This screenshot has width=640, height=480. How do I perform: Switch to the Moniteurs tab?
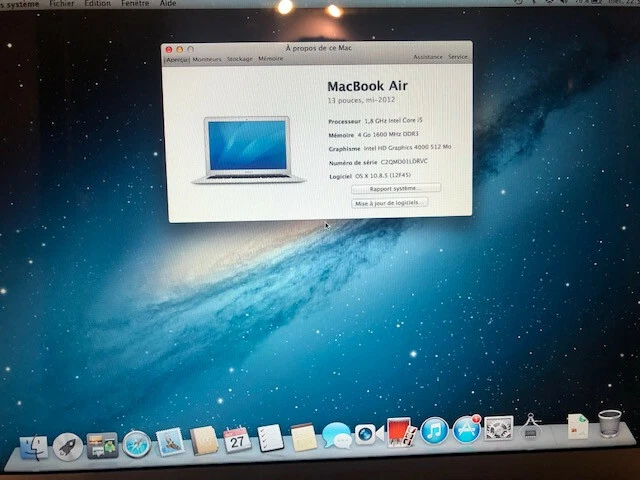(207, 60)
